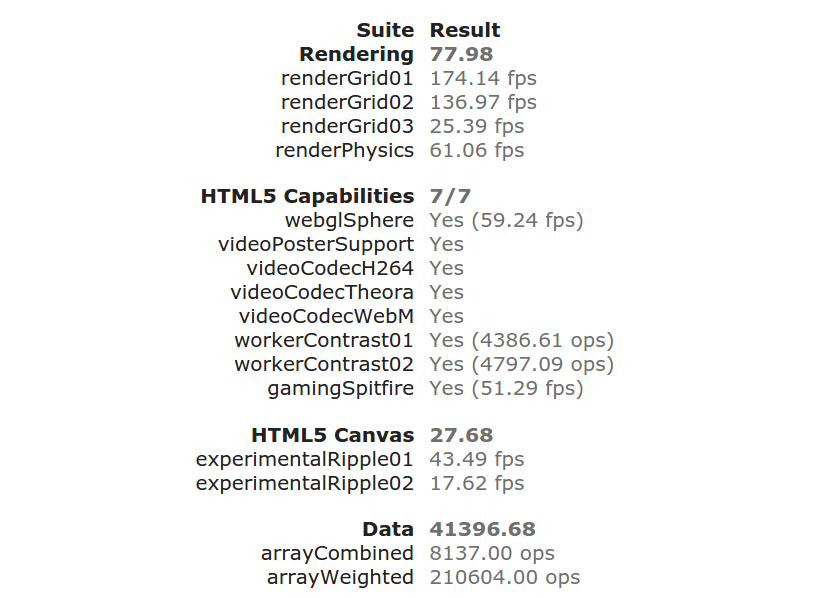The height and width of the screenshot is (598, 833).
Task: Click the HTML5 Capabilities heading
Action: [x=307, y=196]
